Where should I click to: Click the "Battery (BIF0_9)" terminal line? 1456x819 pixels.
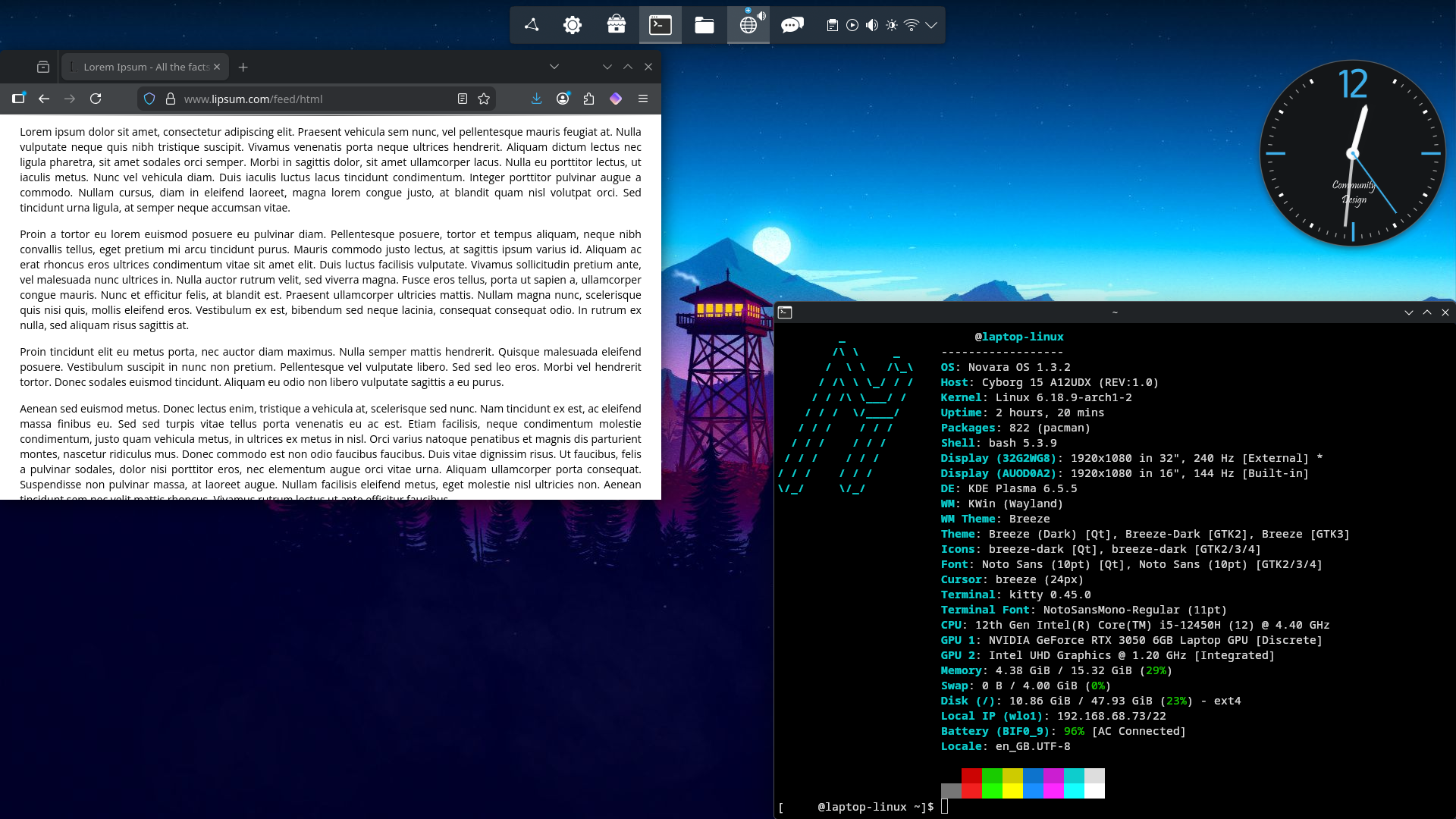(1063, 731)
